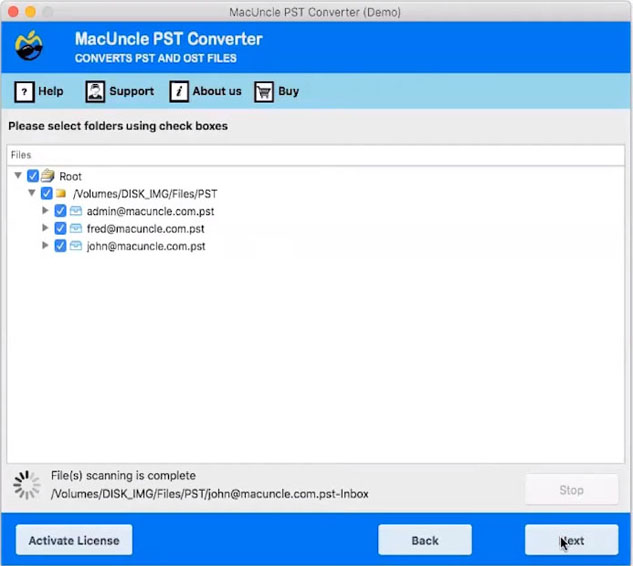This screenshot has height=566, width=633.
Task: Go back with the Back button
Action: pos(425,540)
